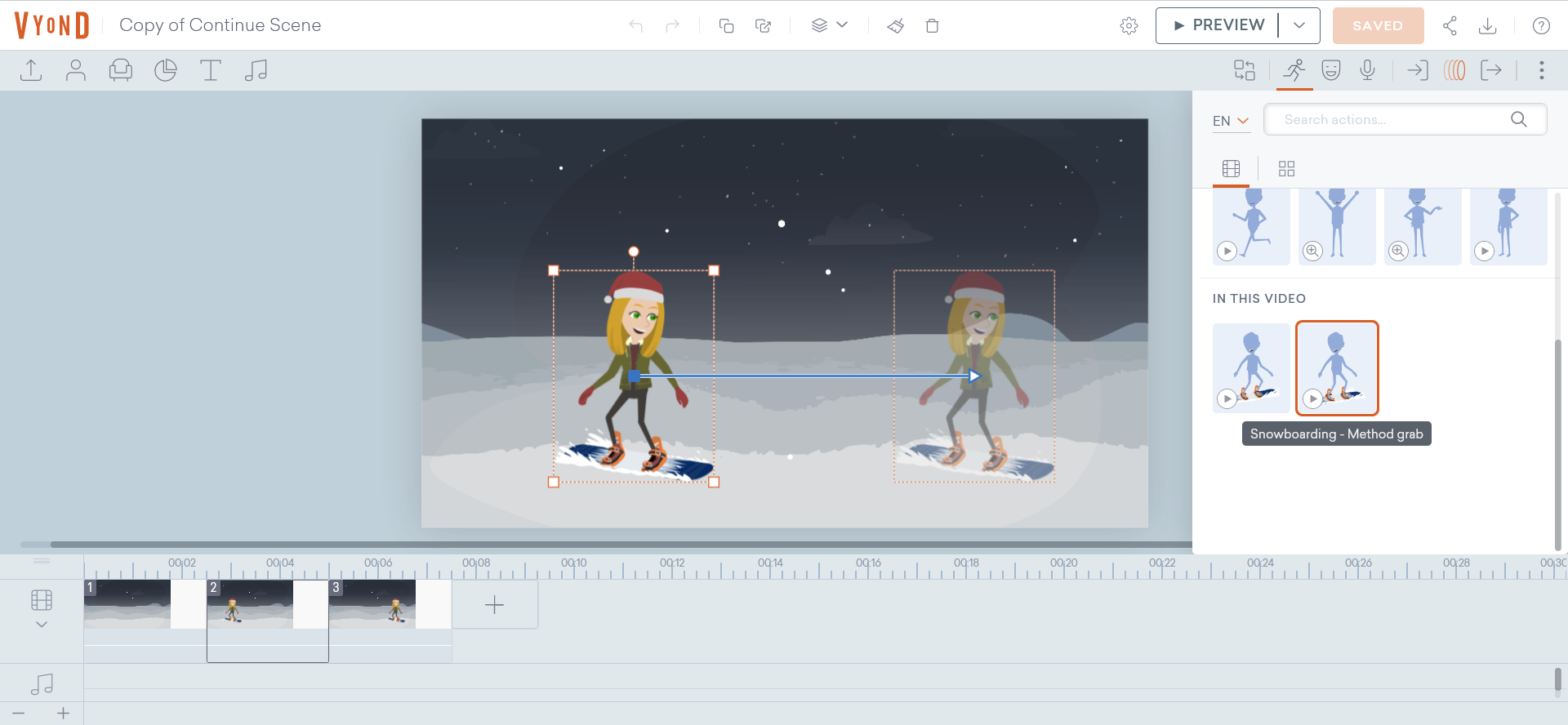Viewport: 1568px width, 725px height.
Task: Click the Upload icon in toolbar
Action: (31, 70)
